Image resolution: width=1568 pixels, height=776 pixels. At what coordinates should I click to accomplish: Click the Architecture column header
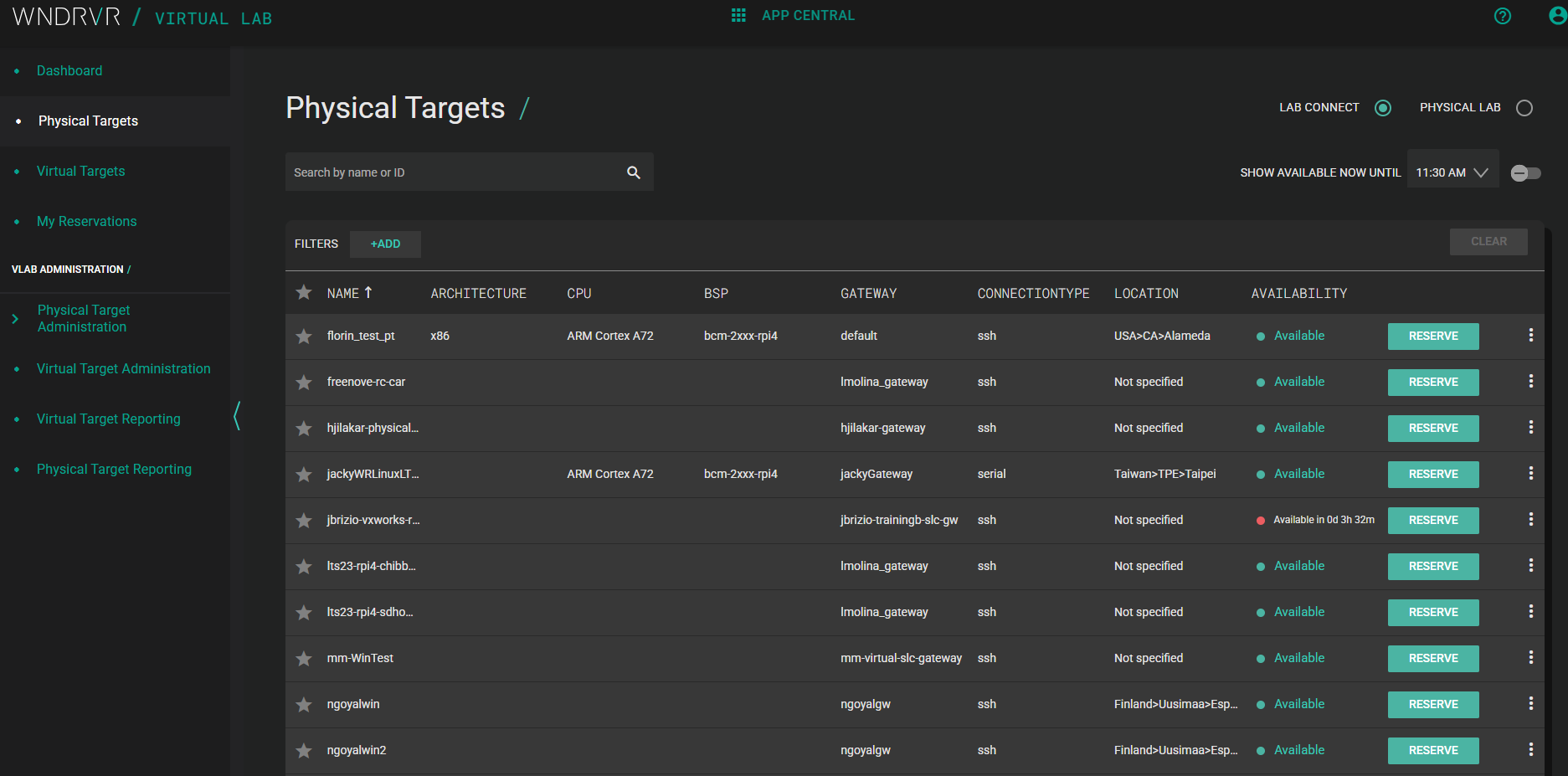pyautogui.click(x=478, y=294)
